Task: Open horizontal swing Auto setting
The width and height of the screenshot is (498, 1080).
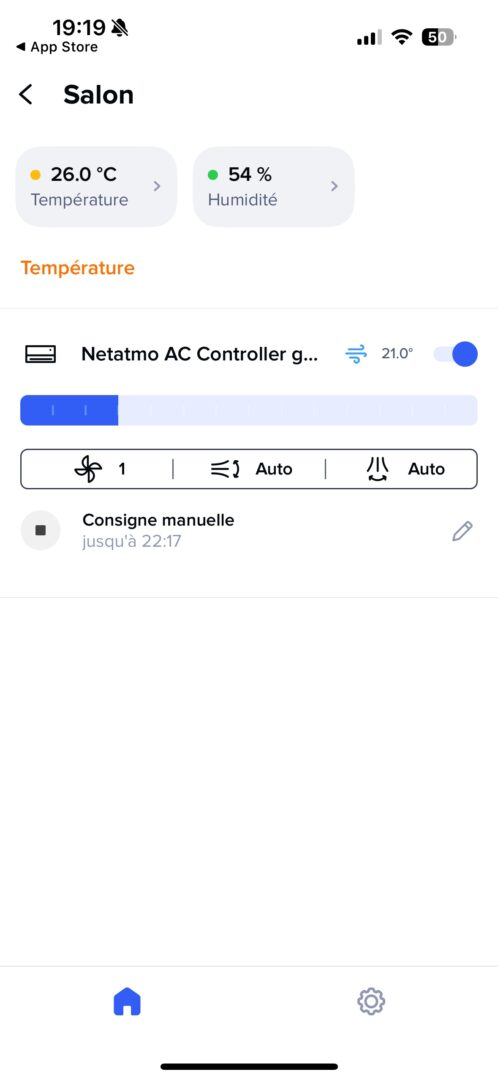Action: 251,469
